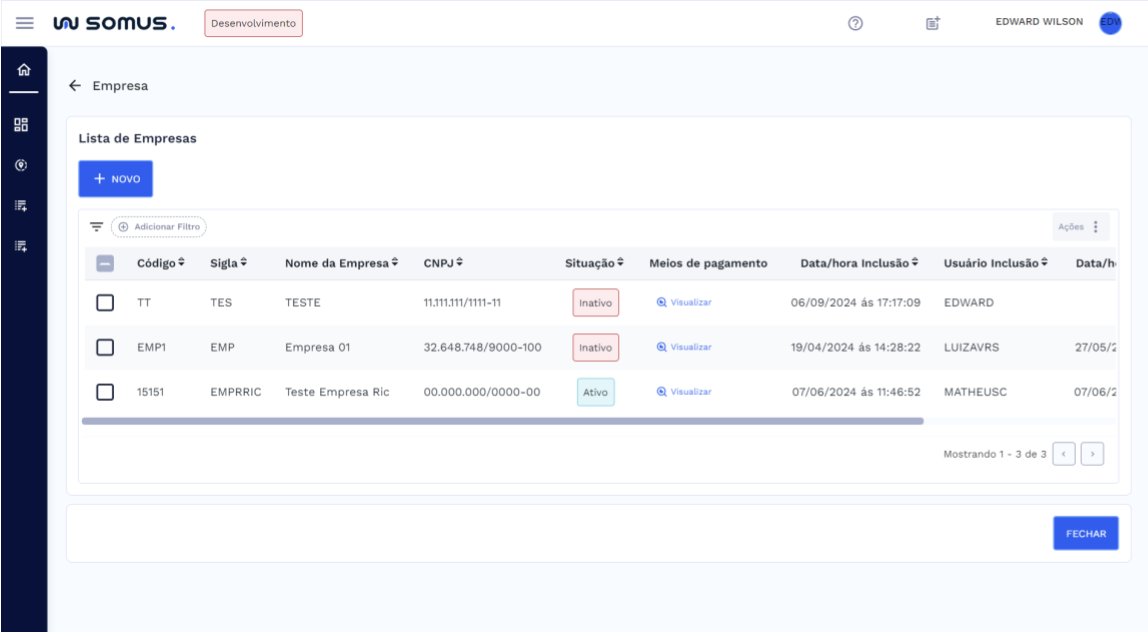The image size is (1148, 632).
Task: Check the Empresa 01 row checkbox
Action: click(104, 347)
